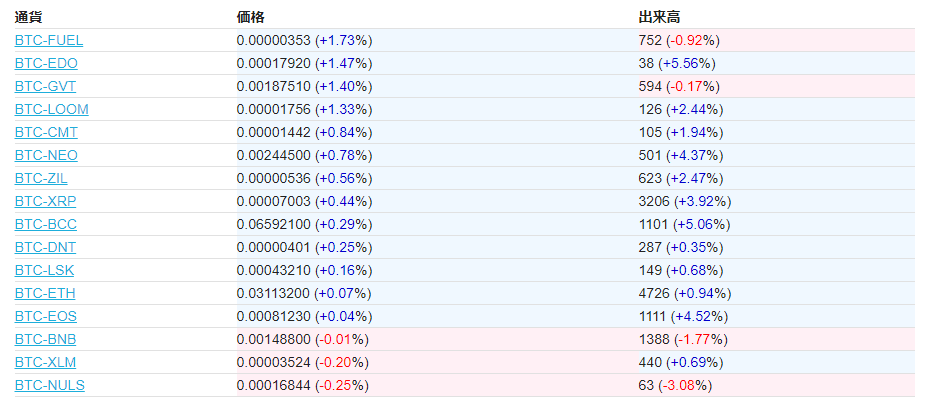Click the BTC-ETH price cell 0.03113200
The height and width of the screenshot is (408, 926).
[273, 293]
